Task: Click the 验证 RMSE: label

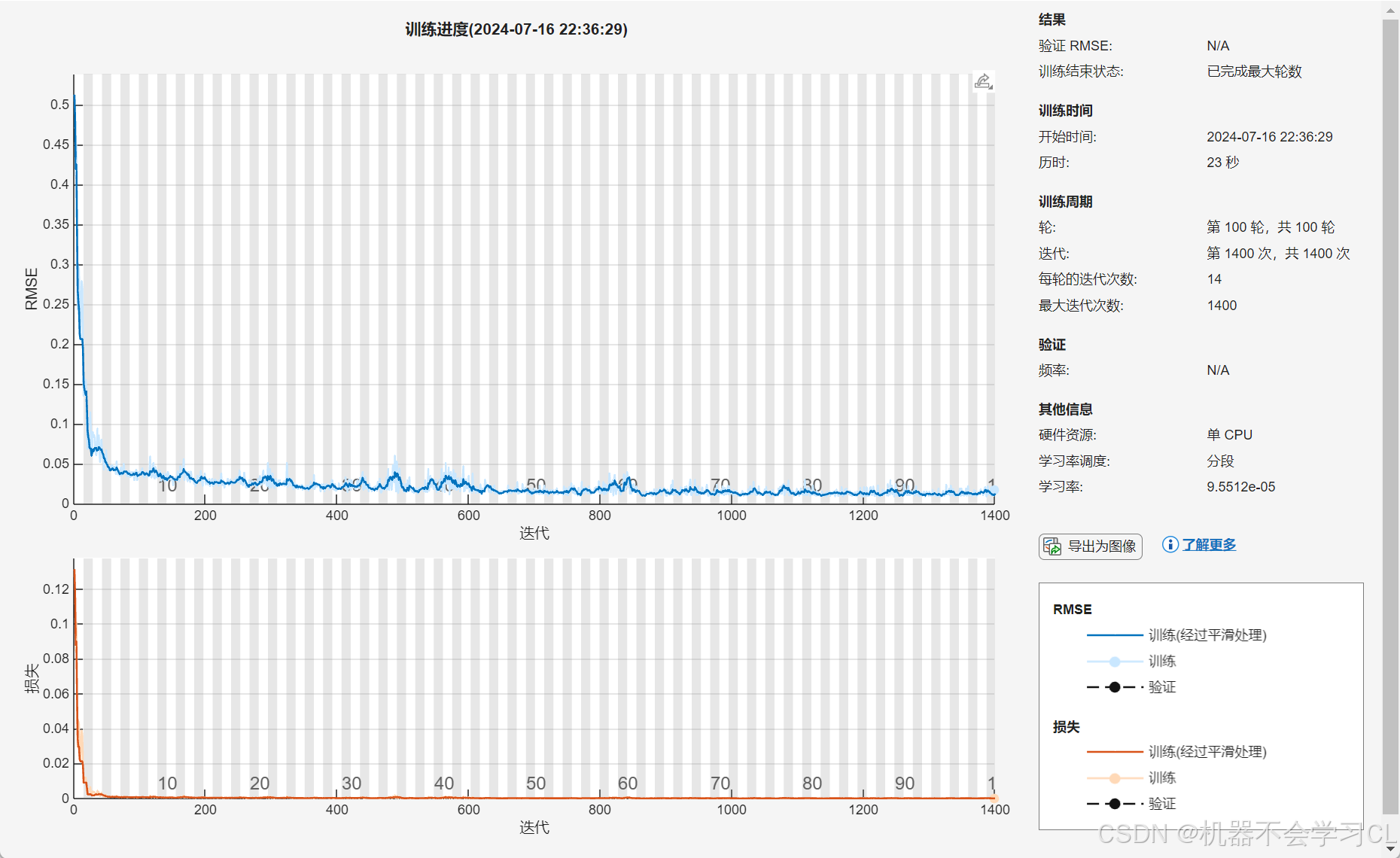Action: click(1075, 46)
